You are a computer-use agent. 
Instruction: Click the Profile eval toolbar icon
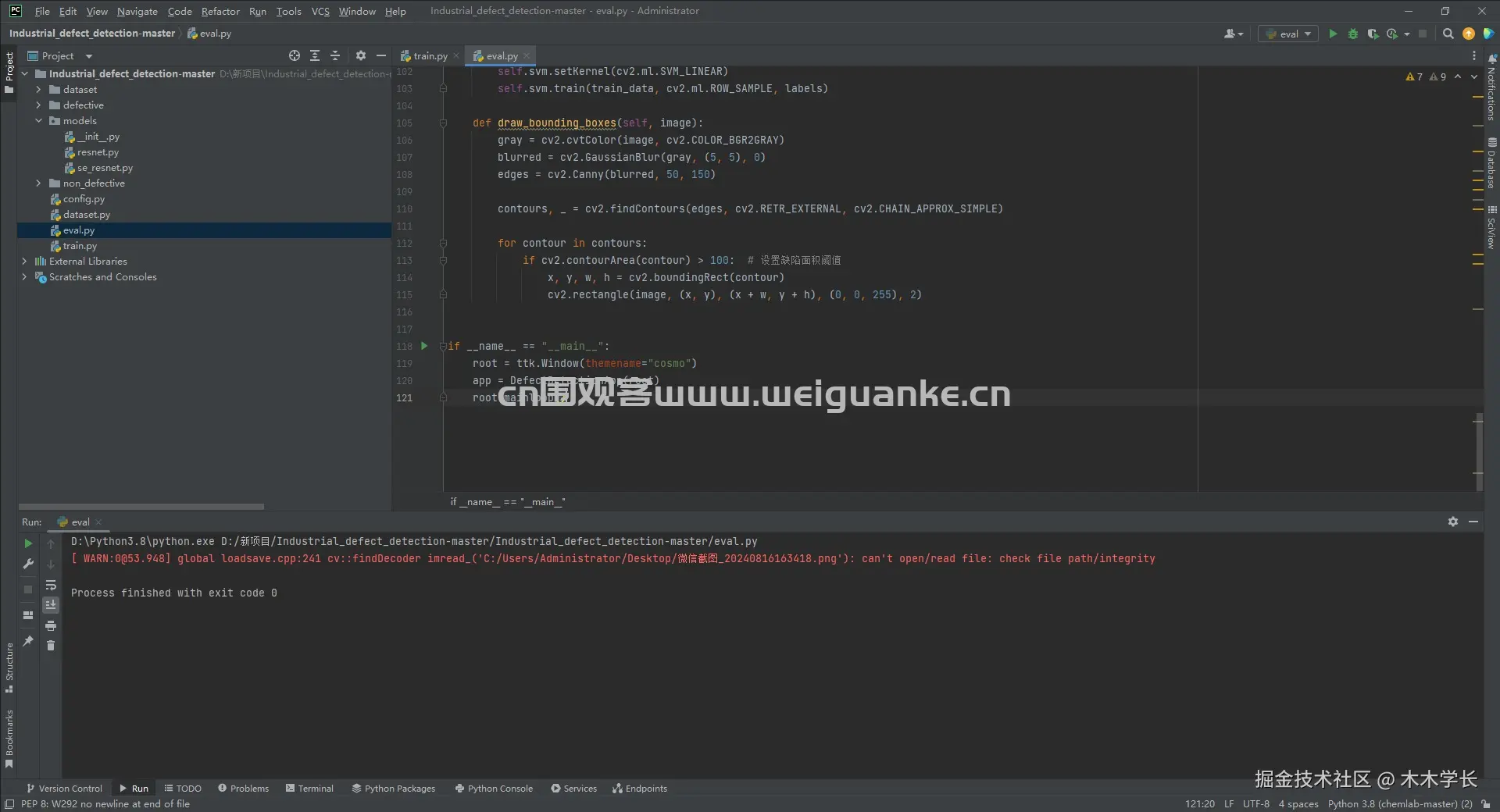1392,34
